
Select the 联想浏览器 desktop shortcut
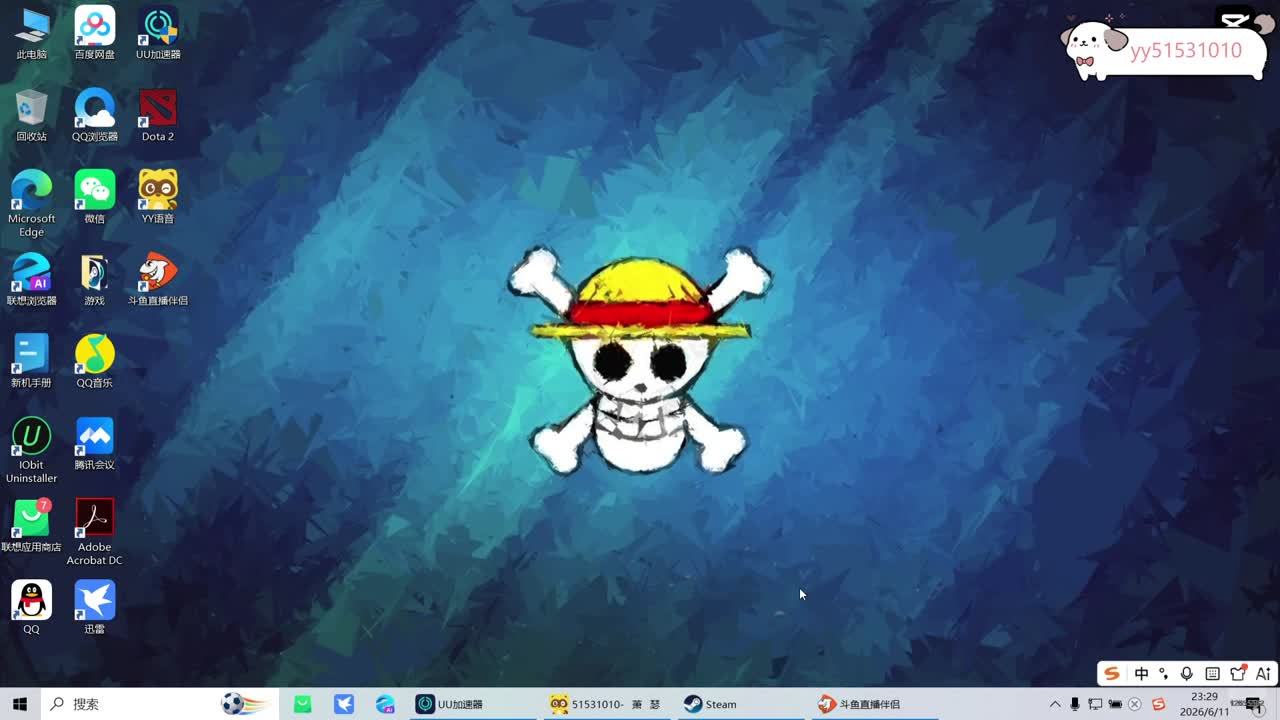[31, 279]
